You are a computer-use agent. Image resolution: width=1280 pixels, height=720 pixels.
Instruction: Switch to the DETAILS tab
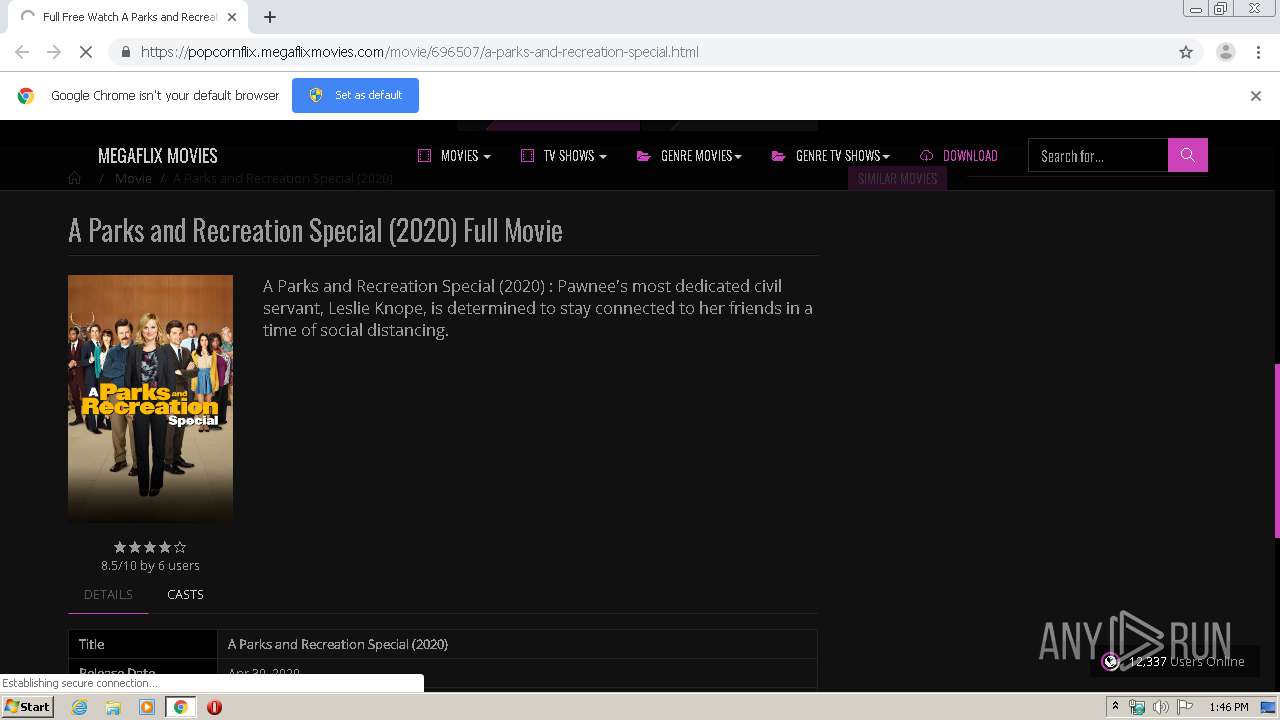click(108, 594)
